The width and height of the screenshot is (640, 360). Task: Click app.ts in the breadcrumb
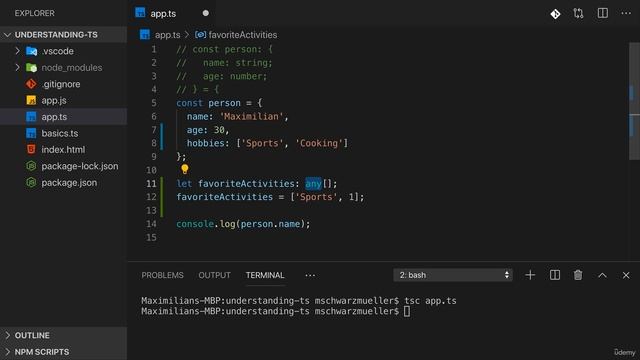pos(167,35)
